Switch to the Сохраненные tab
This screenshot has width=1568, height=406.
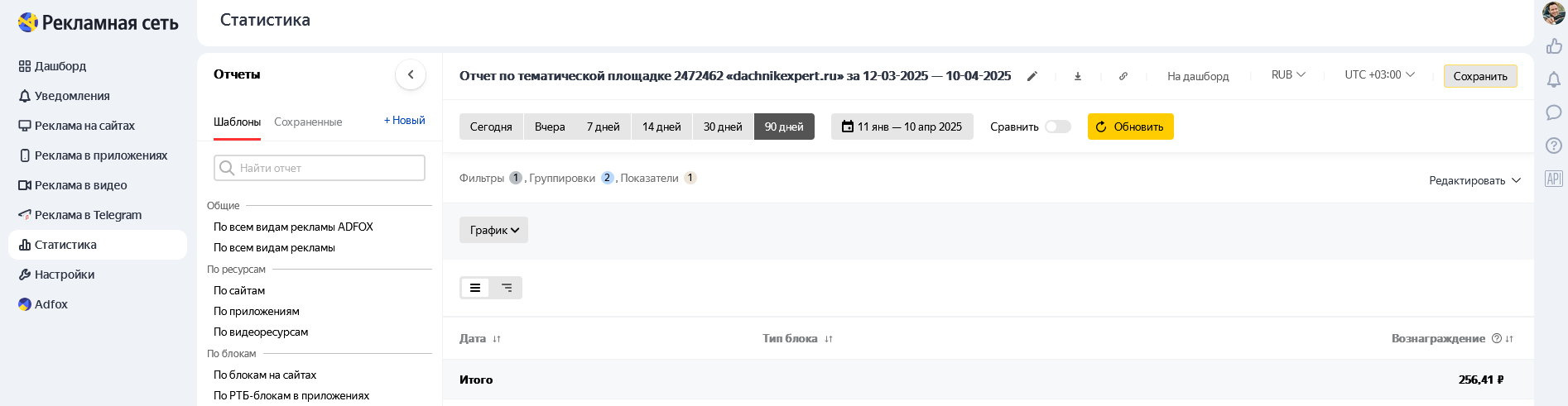pos(308,122)
